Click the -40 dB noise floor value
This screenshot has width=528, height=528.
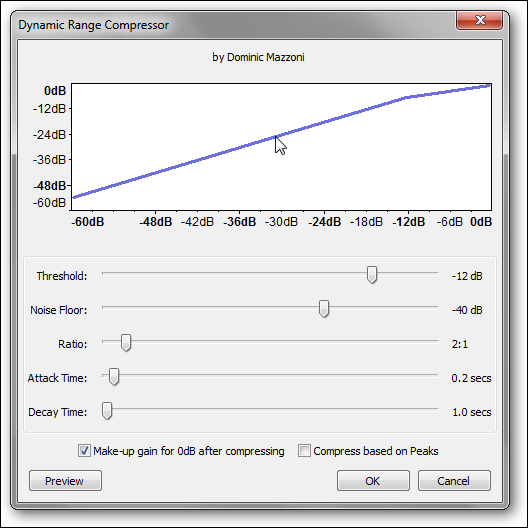[467, 310]
